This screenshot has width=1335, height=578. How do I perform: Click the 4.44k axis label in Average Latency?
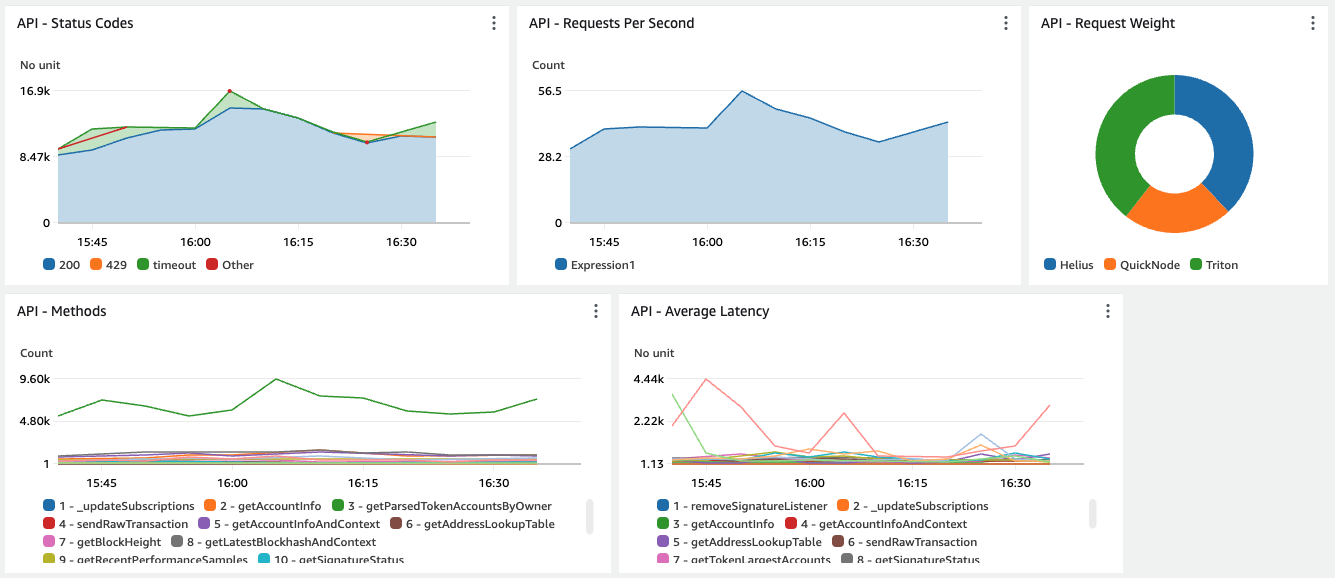pyautogui.click(x=649, y=379)
